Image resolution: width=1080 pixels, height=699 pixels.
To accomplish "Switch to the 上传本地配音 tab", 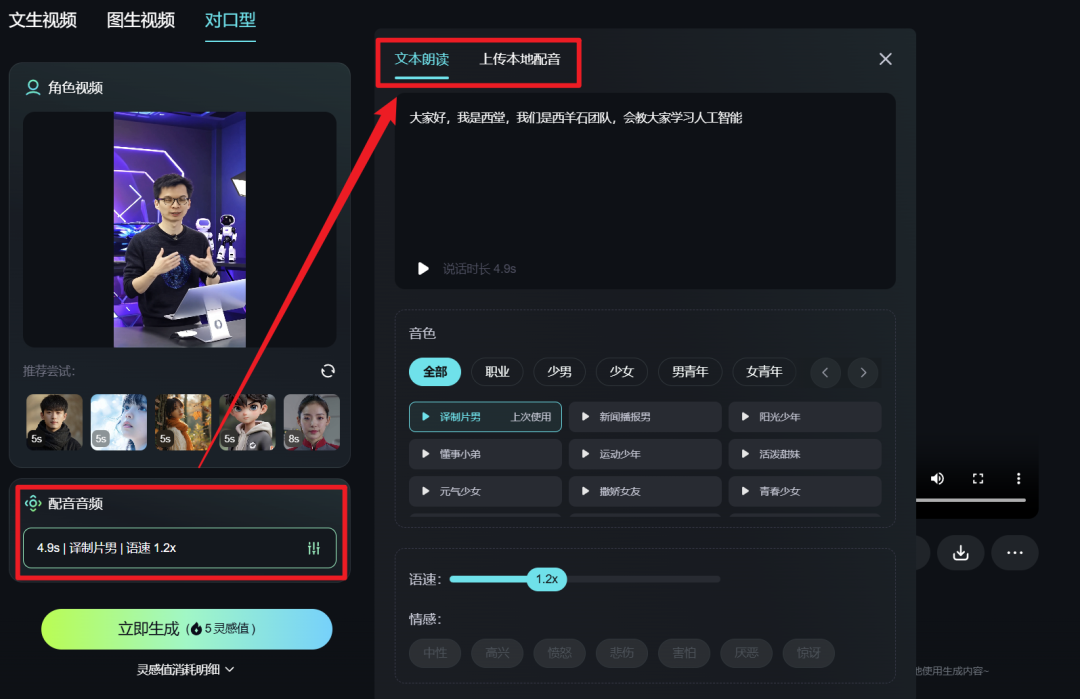I will tap(520, 59).
